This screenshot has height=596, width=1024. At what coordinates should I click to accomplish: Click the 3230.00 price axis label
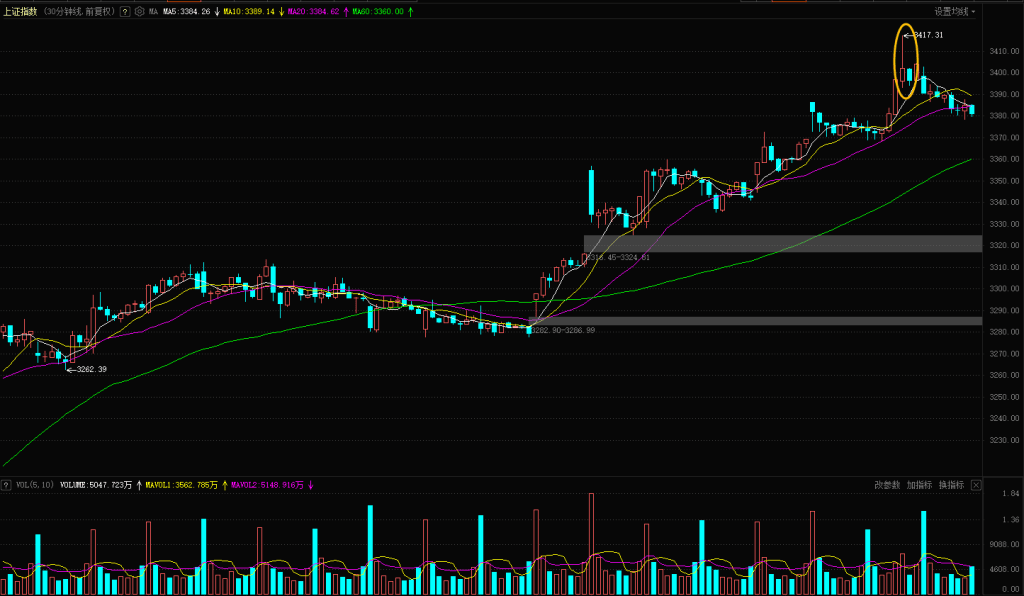click(x=1004, y=440)
